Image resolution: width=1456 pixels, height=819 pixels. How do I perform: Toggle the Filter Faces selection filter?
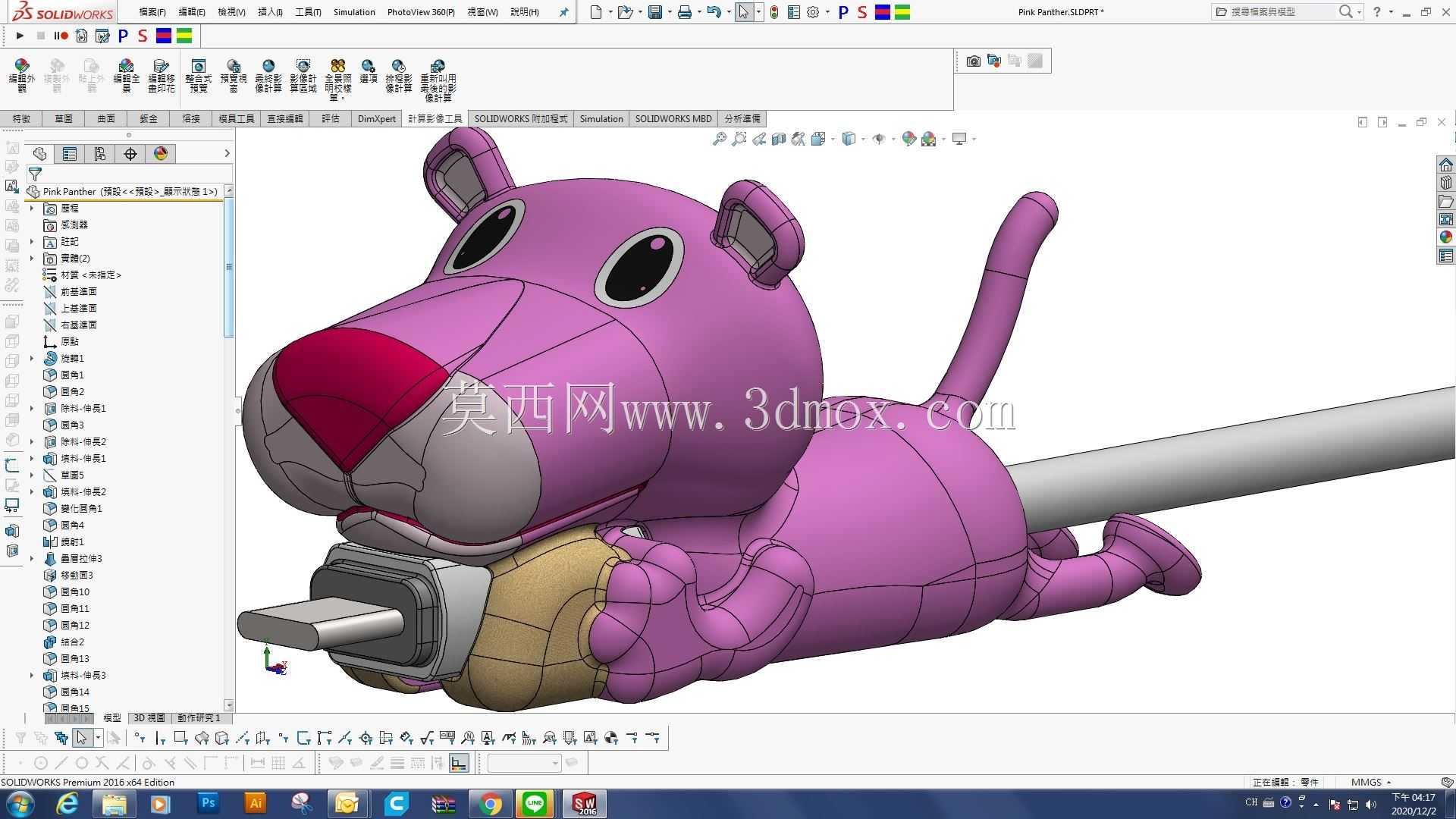180,738
